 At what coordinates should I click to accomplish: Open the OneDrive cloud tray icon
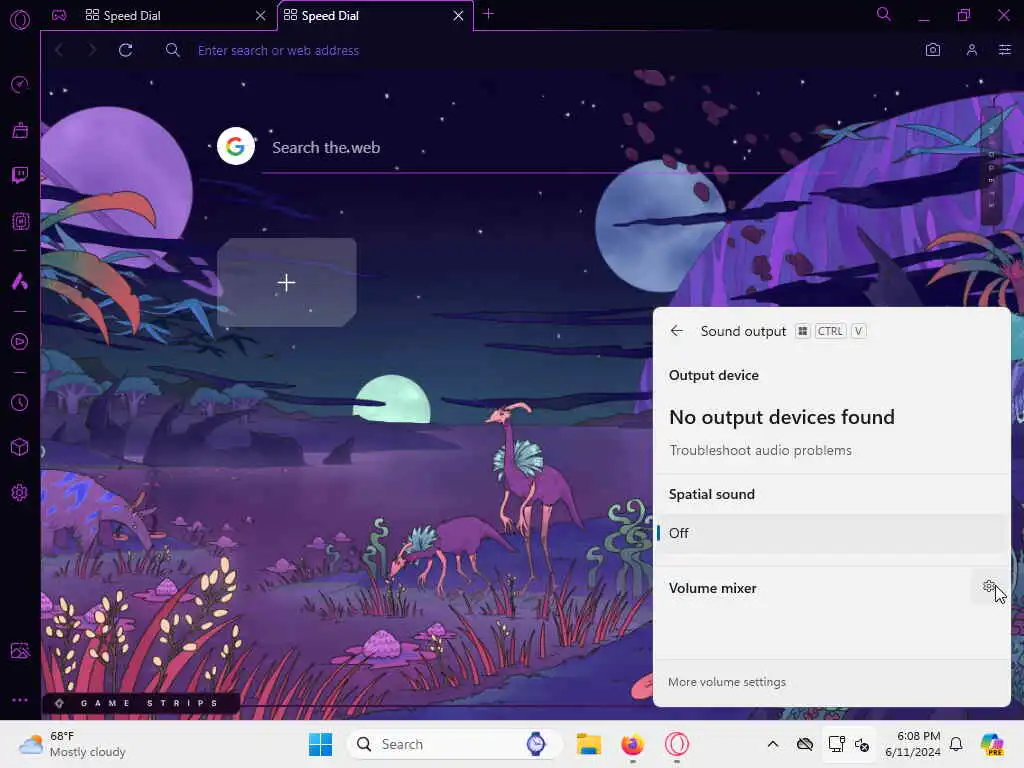[805, 744]
